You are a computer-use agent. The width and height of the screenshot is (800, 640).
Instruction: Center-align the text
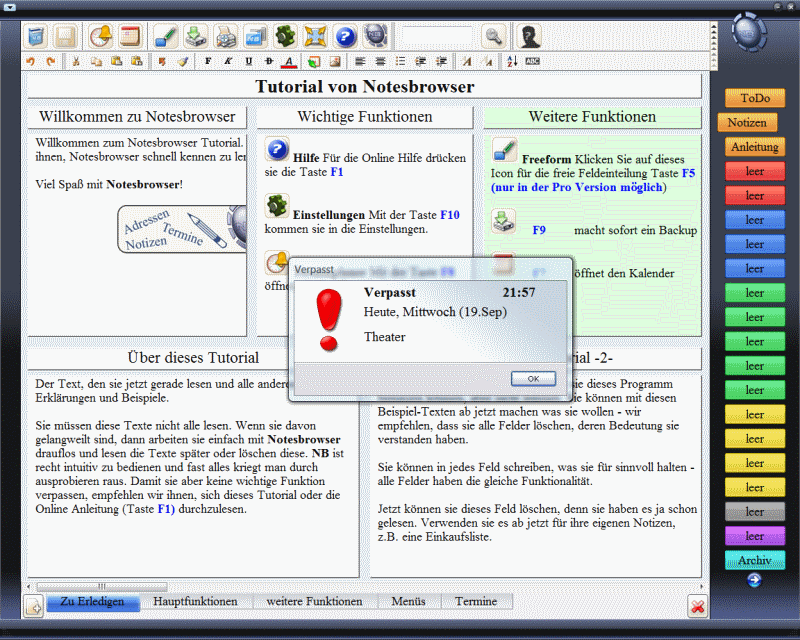tap(380, 61)
